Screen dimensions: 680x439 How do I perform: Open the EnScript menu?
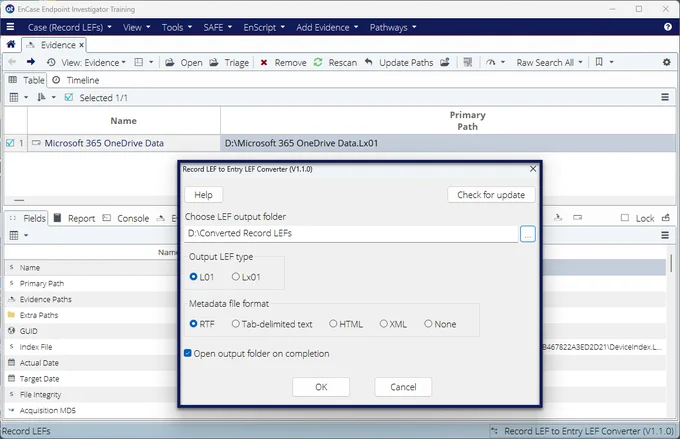coord(264,27)
